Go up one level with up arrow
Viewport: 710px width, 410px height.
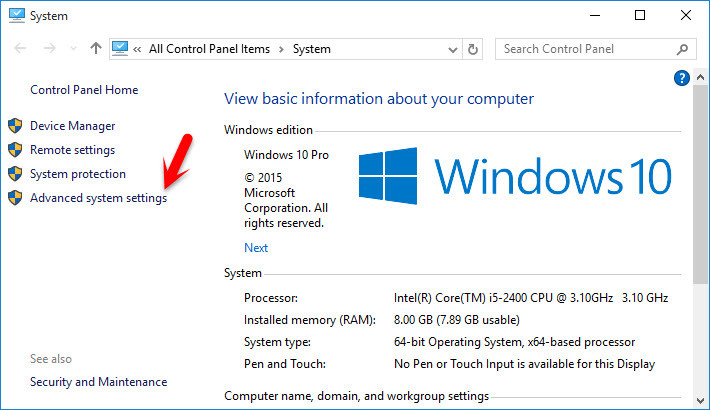(x=96, y=48)
